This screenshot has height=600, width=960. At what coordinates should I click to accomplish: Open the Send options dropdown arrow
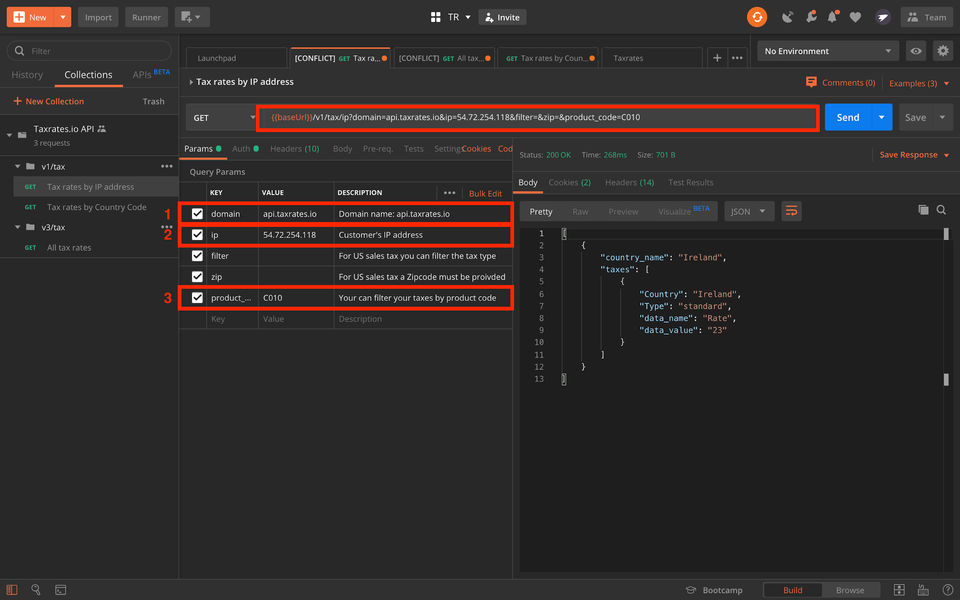[882, 118]
